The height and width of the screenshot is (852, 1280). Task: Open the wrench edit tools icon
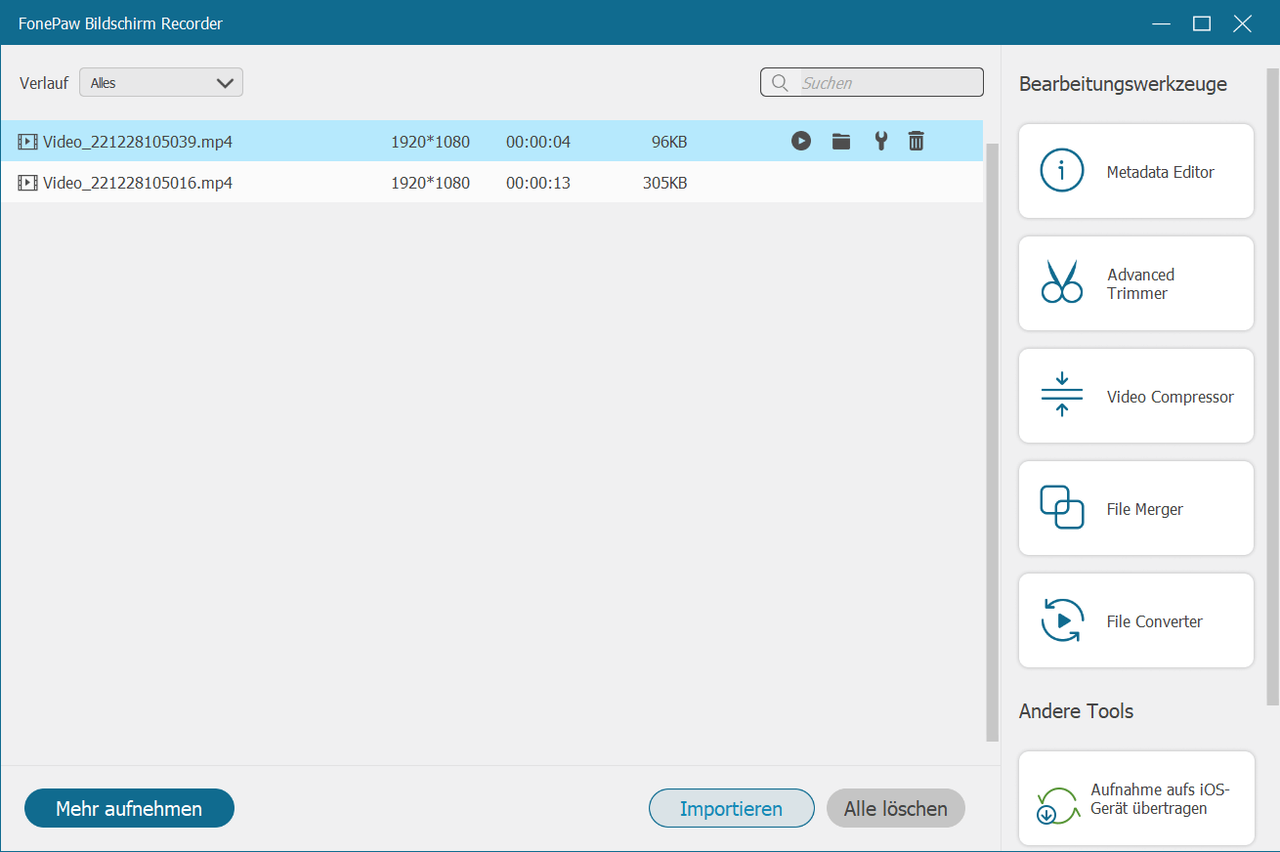point(880,141)
